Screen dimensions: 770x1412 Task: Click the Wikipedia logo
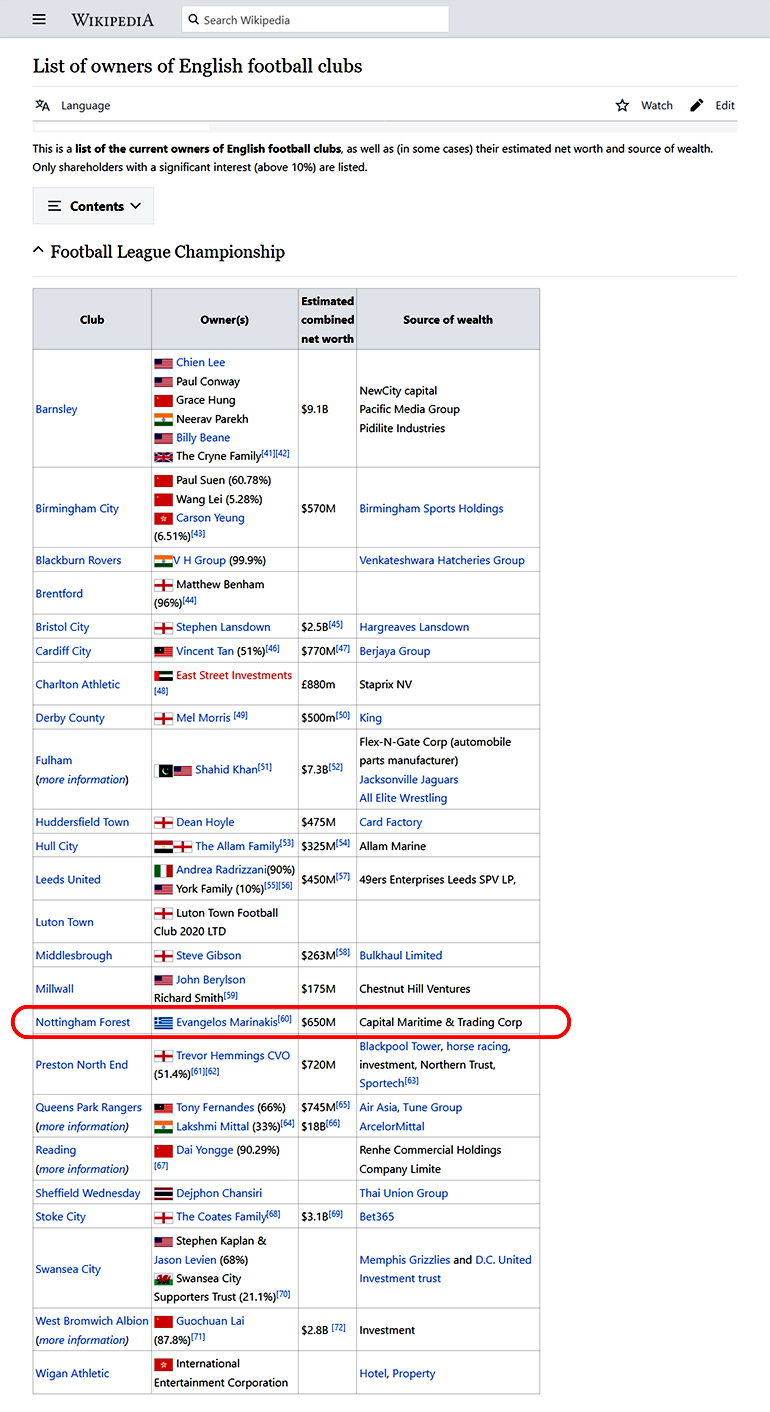(x=112, y=20)
